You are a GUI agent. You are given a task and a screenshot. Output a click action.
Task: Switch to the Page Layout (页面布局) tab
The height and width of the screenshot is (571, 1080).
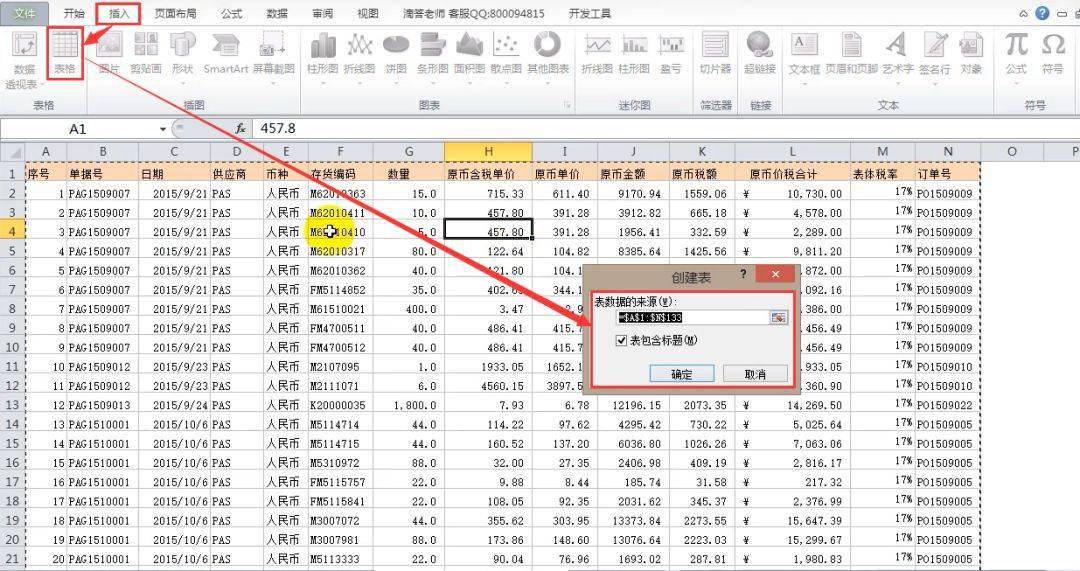coord(175,13)
